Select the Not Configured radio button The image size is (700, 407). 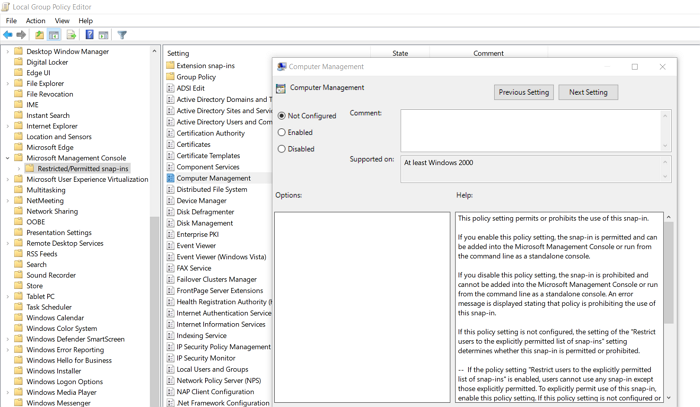pyautogui.click(x=282, y=116)
